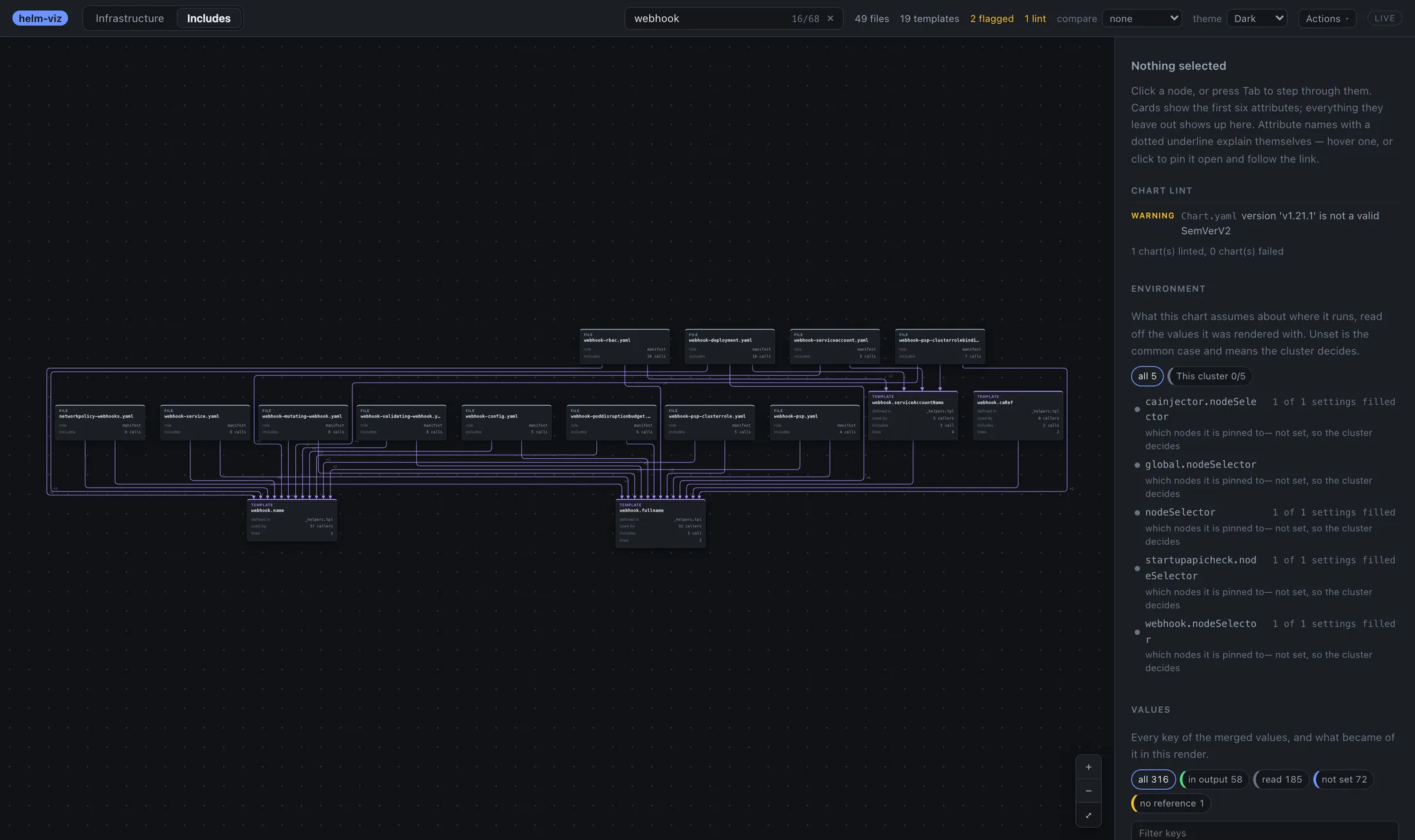
Task: Toggle the 'This cluster 0/5' filter
Action: [1210, 376]
